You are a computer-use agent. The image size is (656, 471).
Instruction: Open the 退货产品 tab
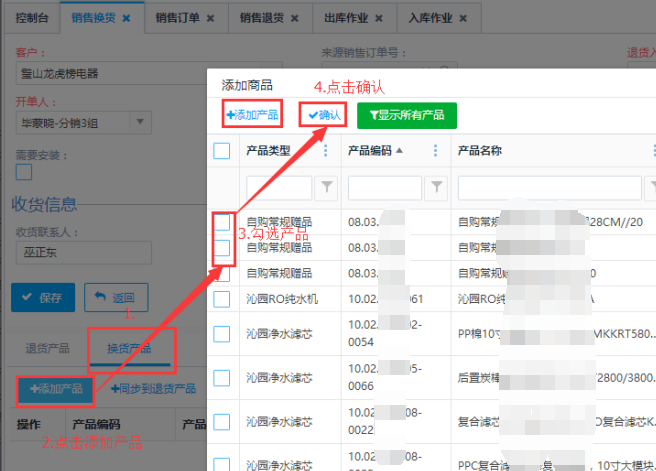47,349
